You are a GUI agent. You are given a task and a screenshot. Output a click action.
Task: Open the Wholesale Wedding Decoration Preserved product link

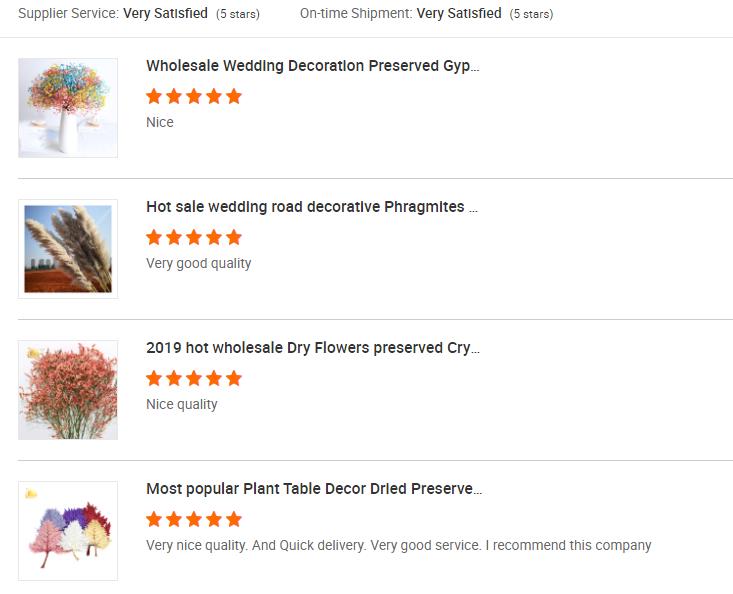pos(312,66)
